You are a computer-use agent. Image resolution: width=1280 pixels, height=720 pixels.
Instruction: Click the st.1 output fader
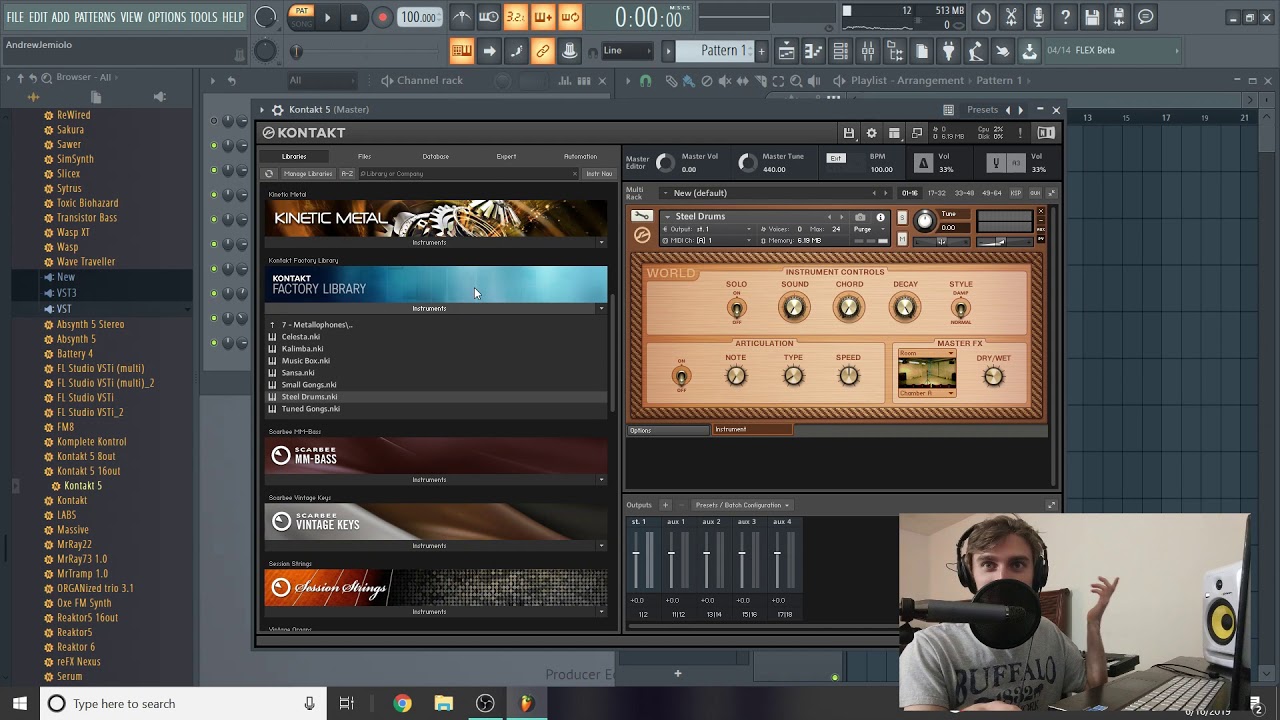pyautogui.click(x=636, y=555)
